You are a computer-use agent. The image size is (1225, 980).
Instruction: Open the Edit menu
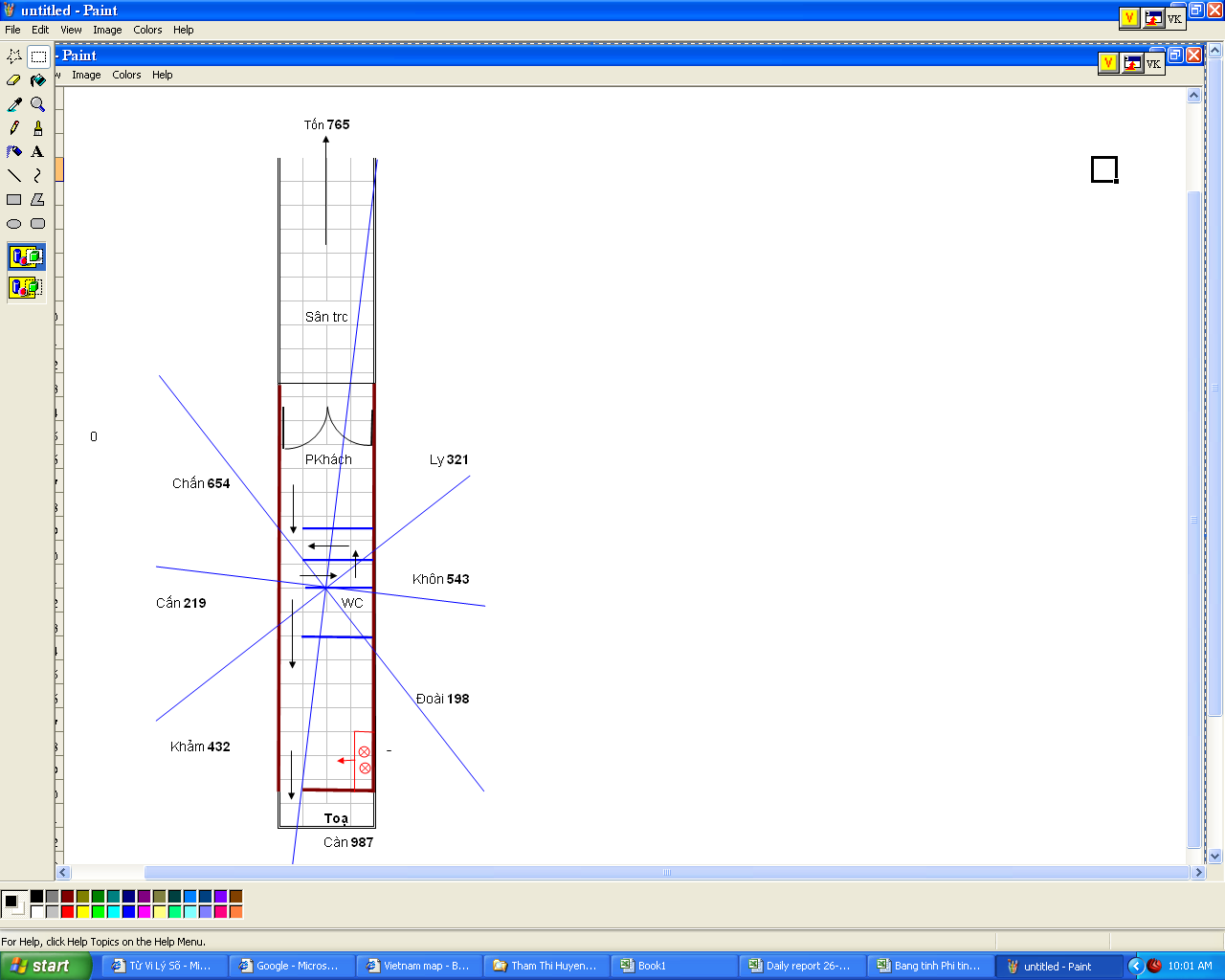coord(40,30)
